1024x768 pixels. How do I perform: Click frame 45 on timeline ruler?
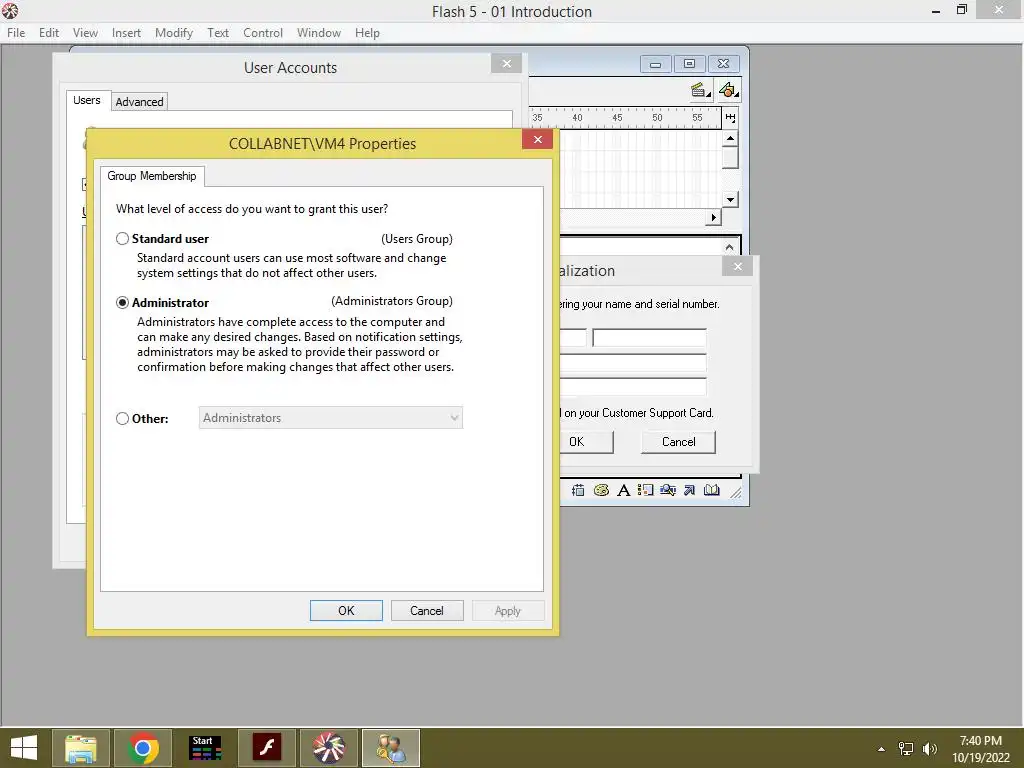pyautogui.click(x=617, y=118)
